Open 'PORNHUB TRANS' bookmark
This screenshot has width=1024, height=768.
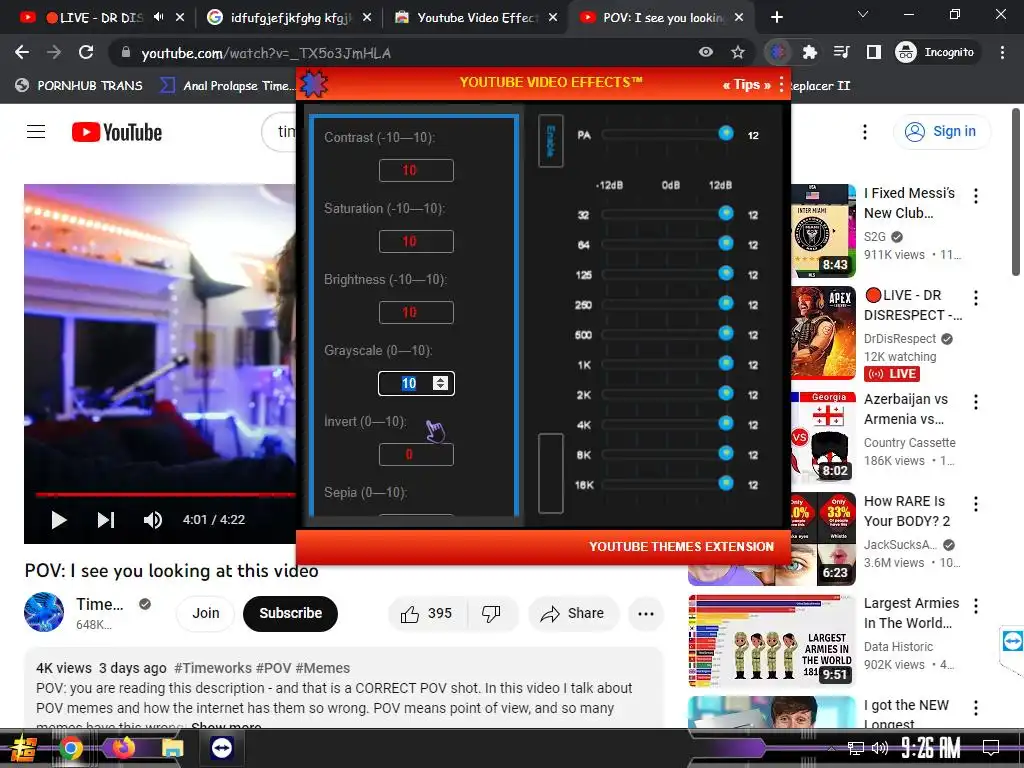(x=79, y=86)
